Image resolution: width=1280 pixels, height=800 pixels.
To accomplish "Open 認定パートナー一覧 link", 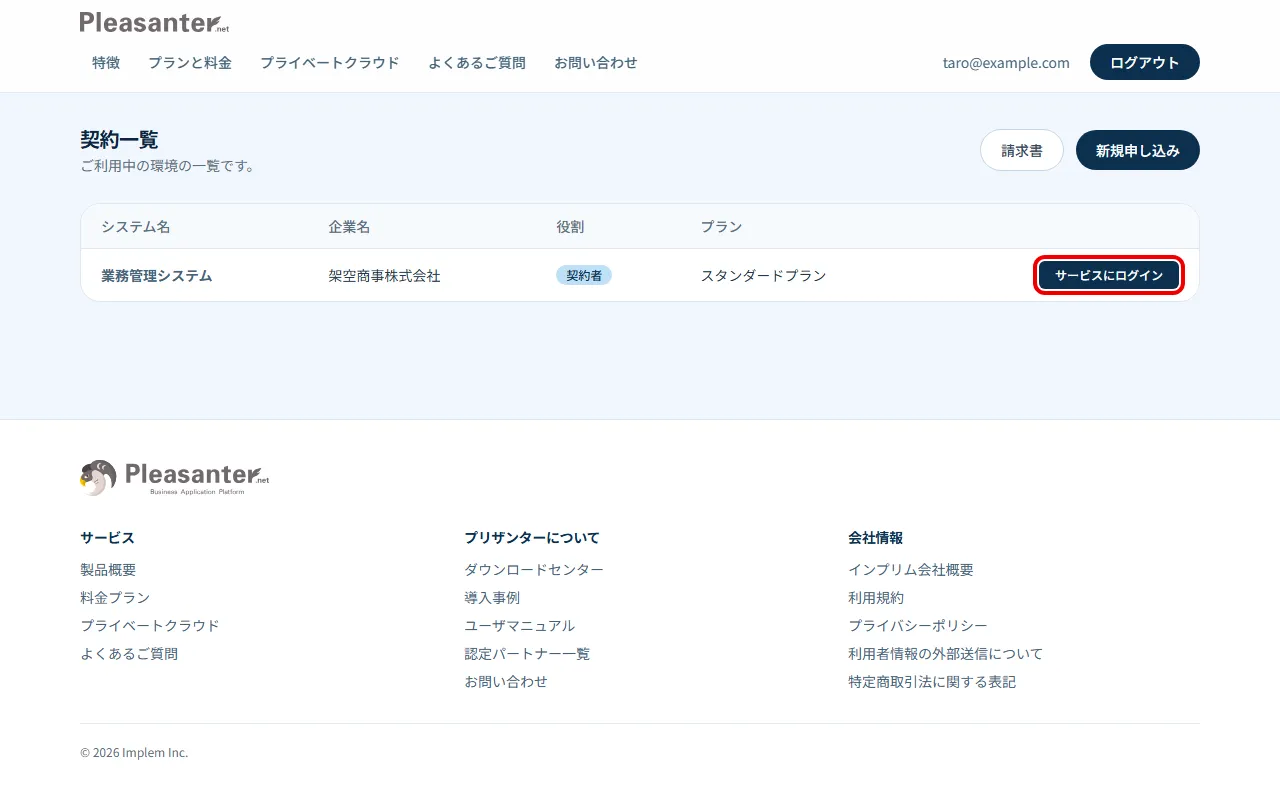I will tap(527, 653).
